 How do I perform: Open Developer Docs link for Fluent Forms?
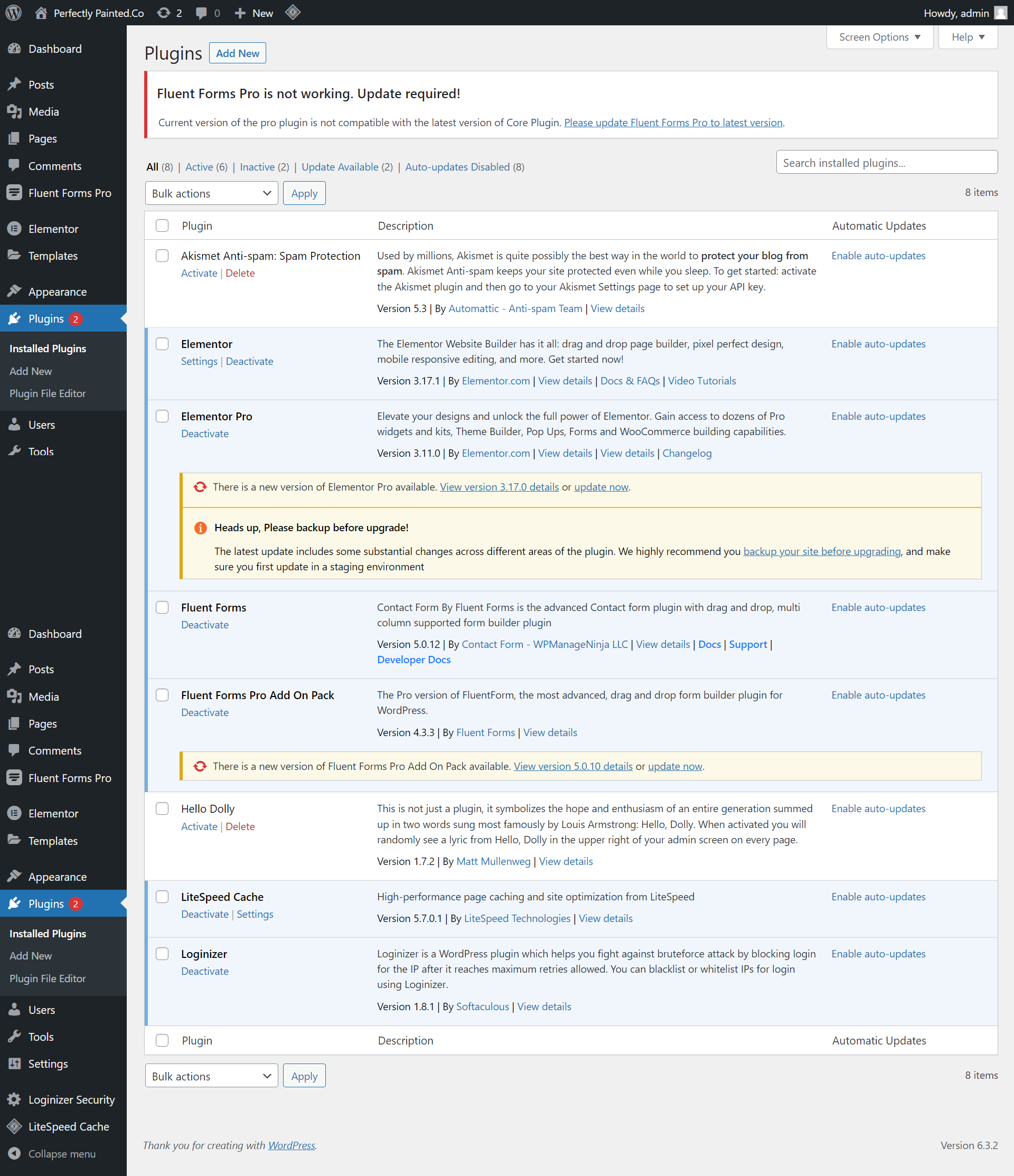414,660
